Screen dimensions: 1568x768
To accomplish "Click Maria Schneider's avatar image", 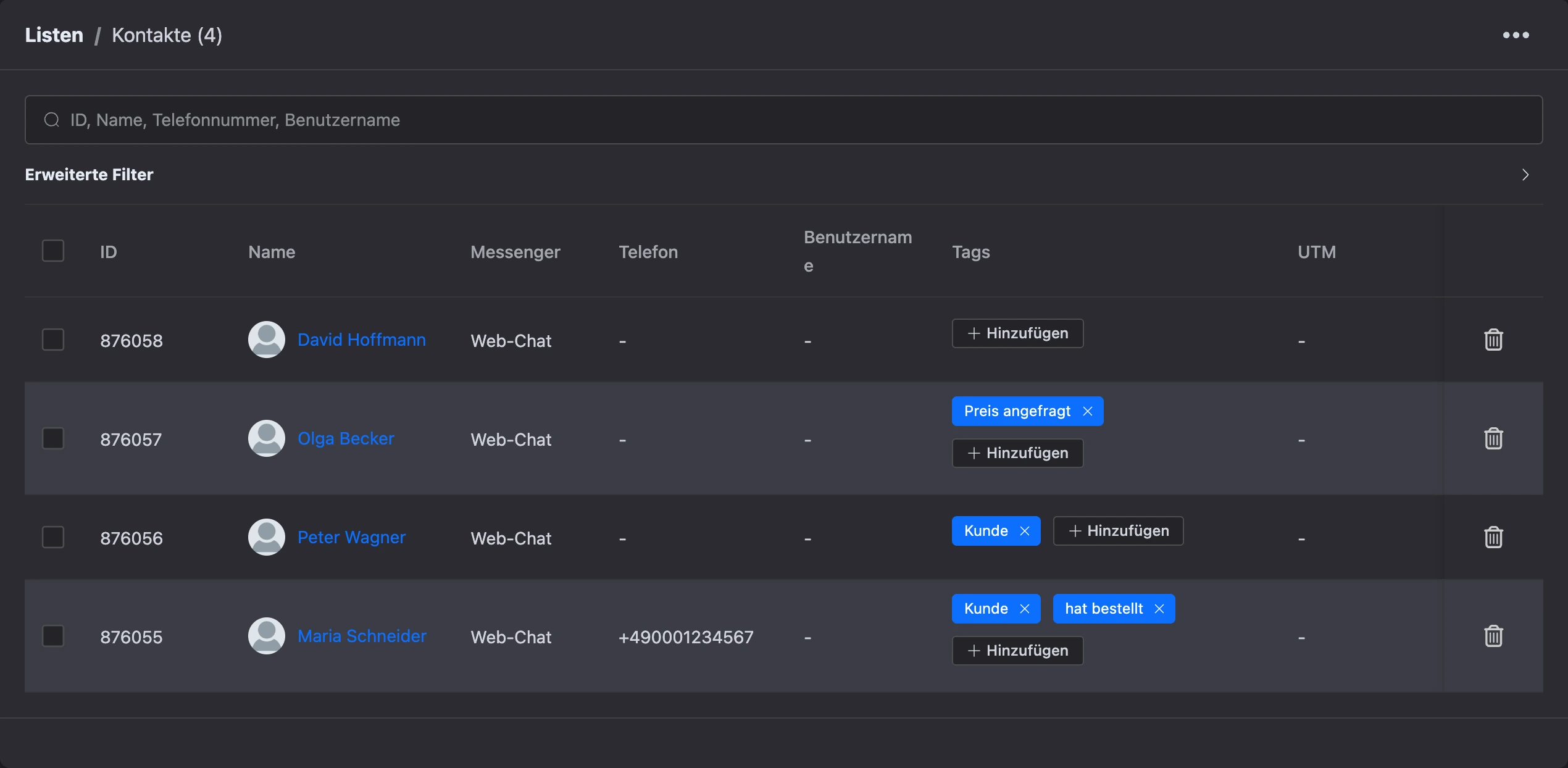I will pos(267,636).
